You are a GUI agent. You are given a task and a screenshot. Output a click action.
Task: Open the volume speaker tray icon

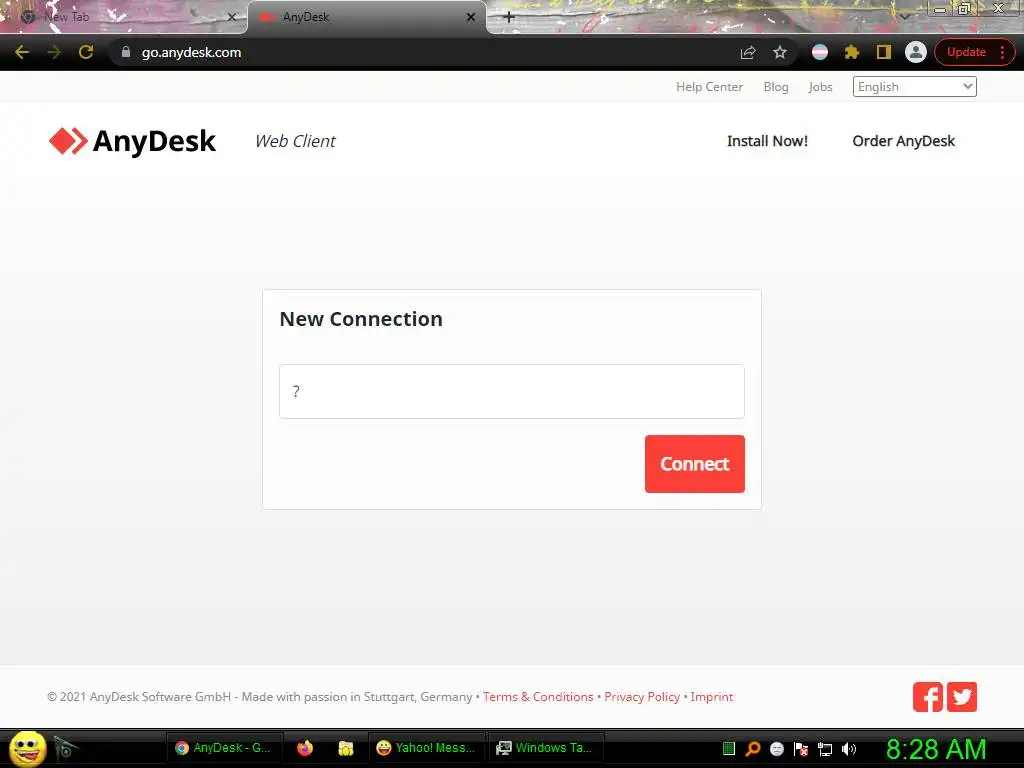pos(848,749)
